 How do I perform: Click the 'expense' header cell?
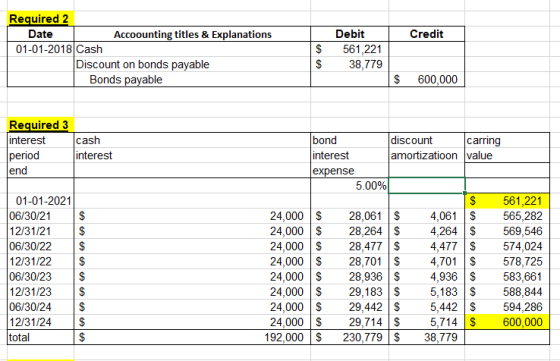(x=350, y=171)
